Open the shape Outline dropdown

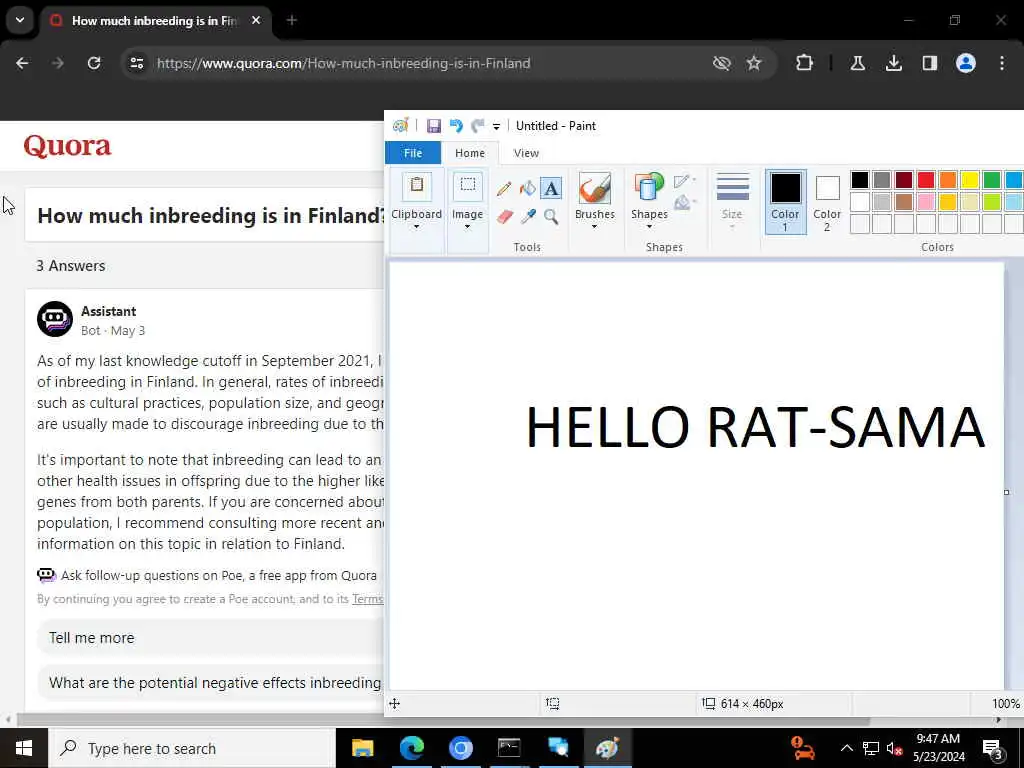pos(684,181)
